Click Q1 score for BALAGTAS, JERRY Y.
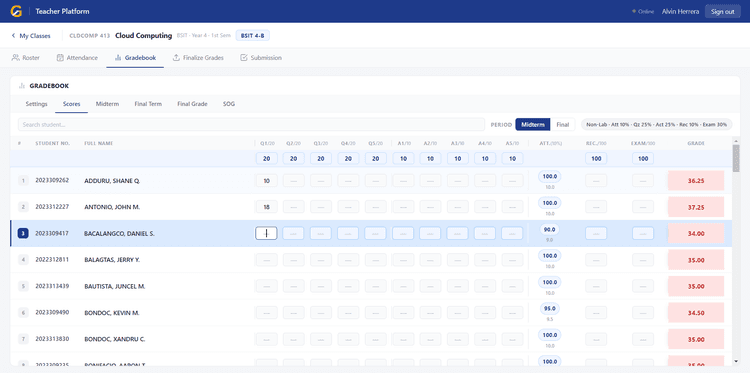Viewport: 750px width, 373px height. coord(266,260)
